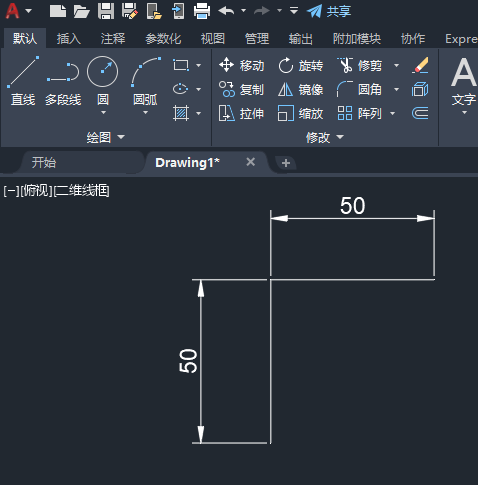The image size is (478, 485).
Task: Expand the undo history dropdown
Action: [244, 11]
